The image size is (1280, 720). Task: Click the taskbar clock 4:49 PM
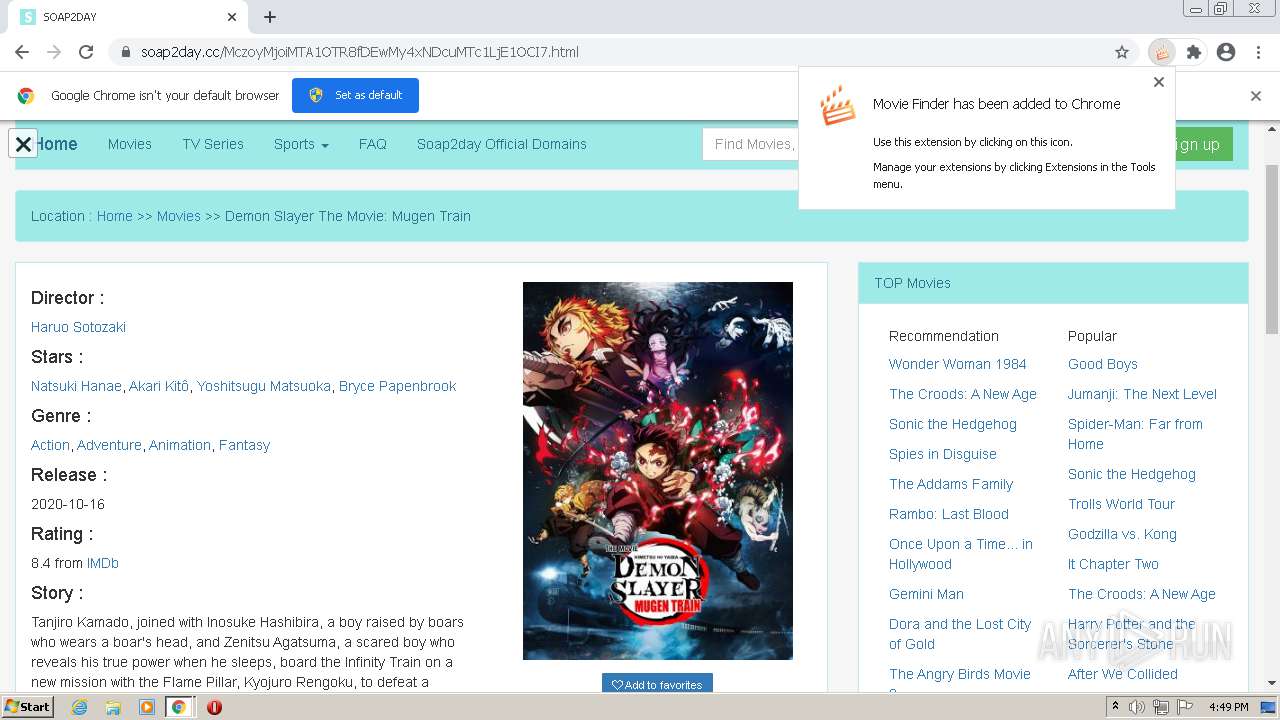tap(1228, 707)
